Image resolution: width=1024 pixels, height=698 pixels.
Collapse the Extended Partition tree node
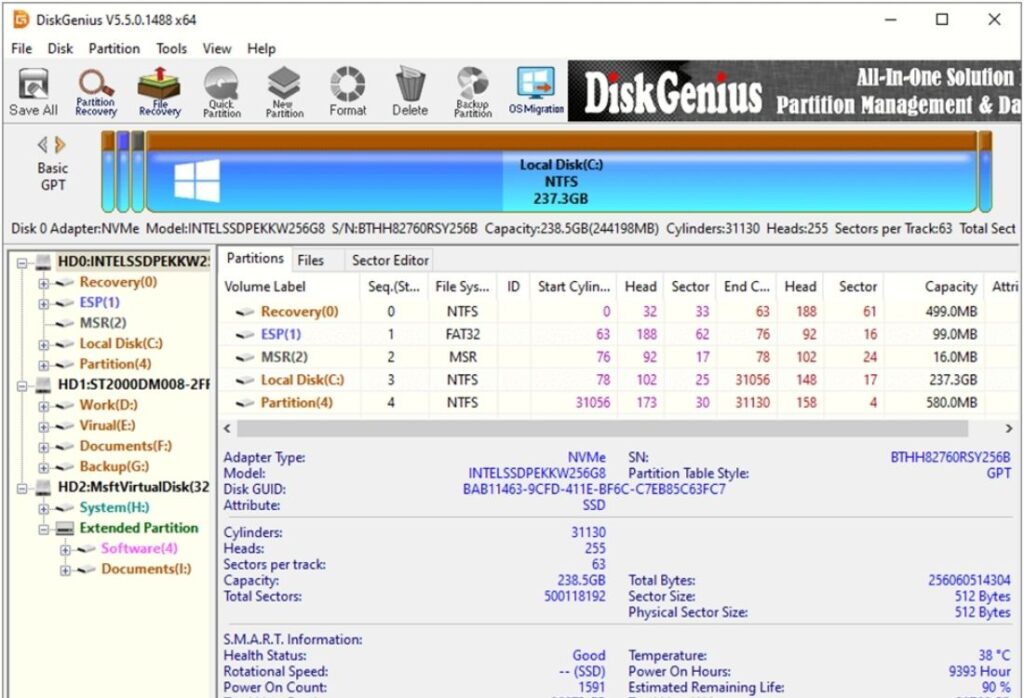click(x=44, y=529)
